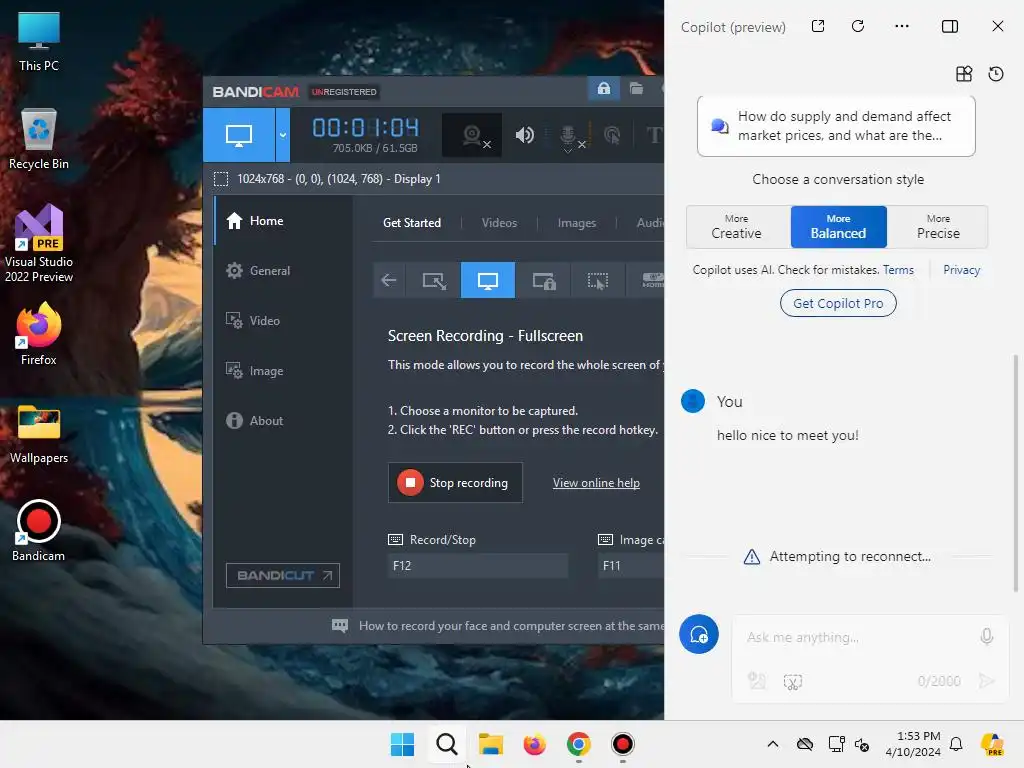Click the 1024x768 display selection text
The image size is (1024, 768).
click(x=338, y=179)
